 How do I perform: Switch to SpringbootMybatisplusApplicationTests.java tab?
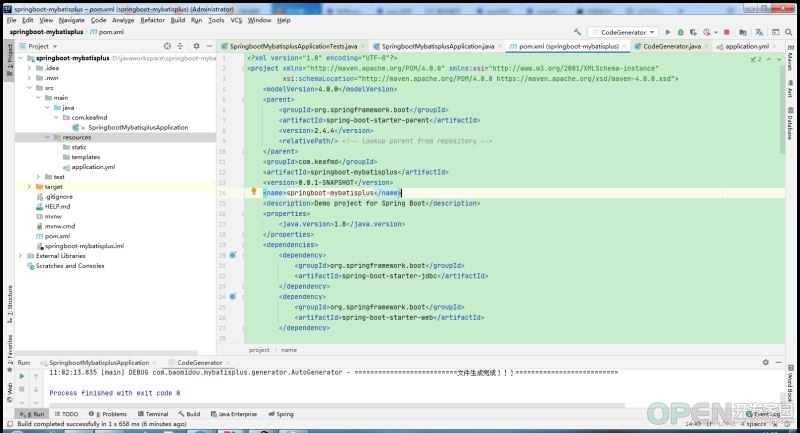tap(293, 46)
